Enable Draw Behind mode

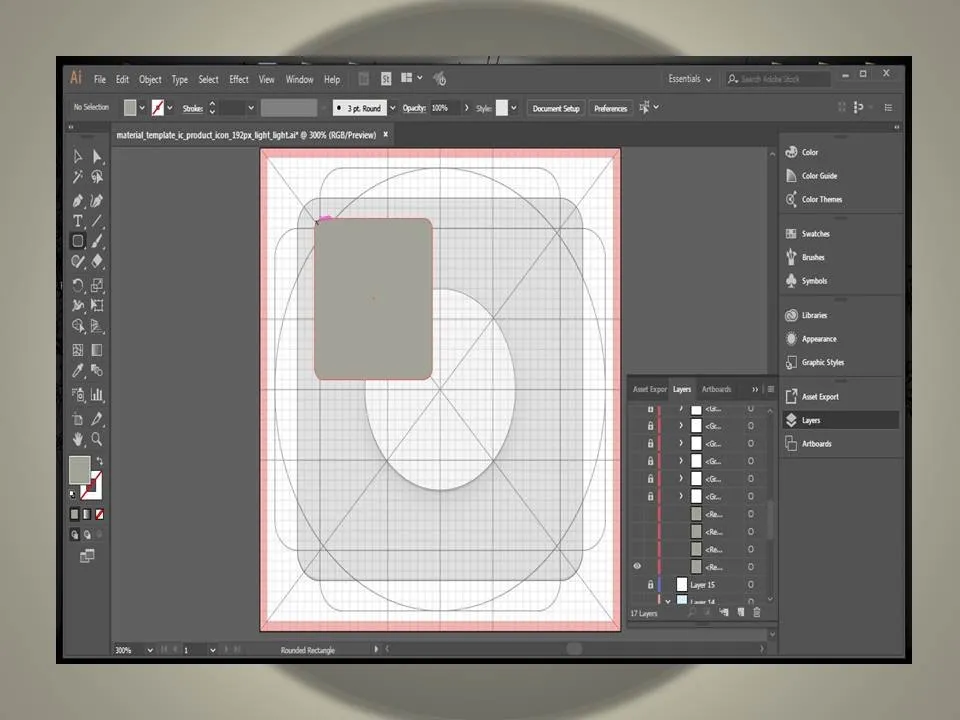[87, 534]
